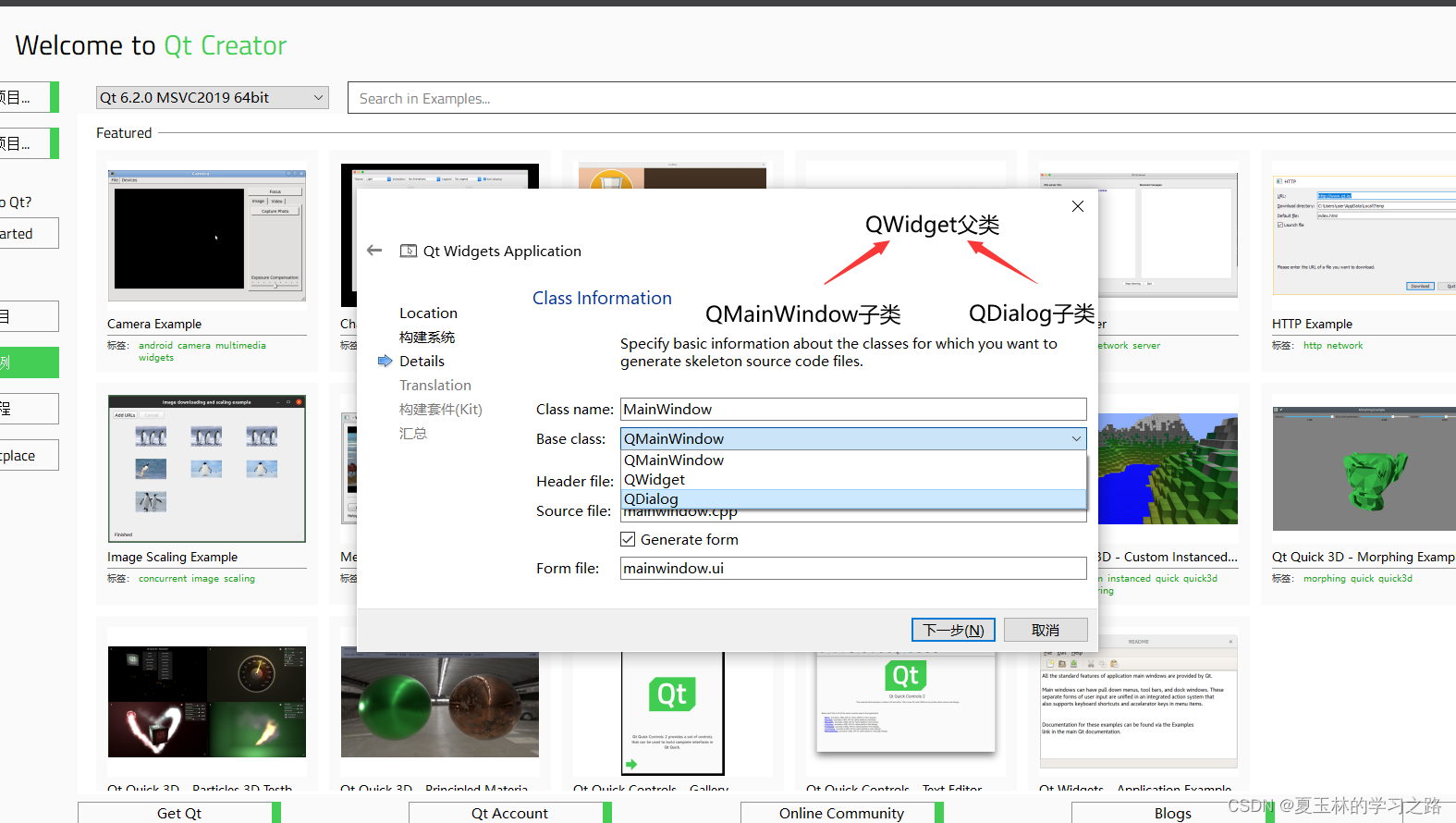Screen dimensions: 1456x823
Task: Click the back arrow in the wizard dialog
Action: [374, 251]
